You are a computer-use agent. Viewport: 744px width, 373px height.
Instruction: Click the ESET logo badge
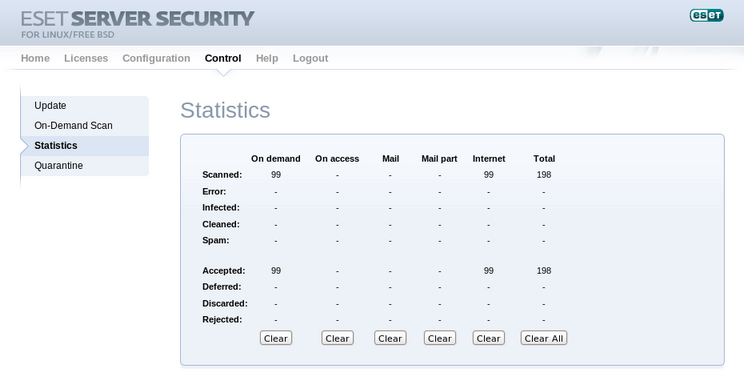707,15
